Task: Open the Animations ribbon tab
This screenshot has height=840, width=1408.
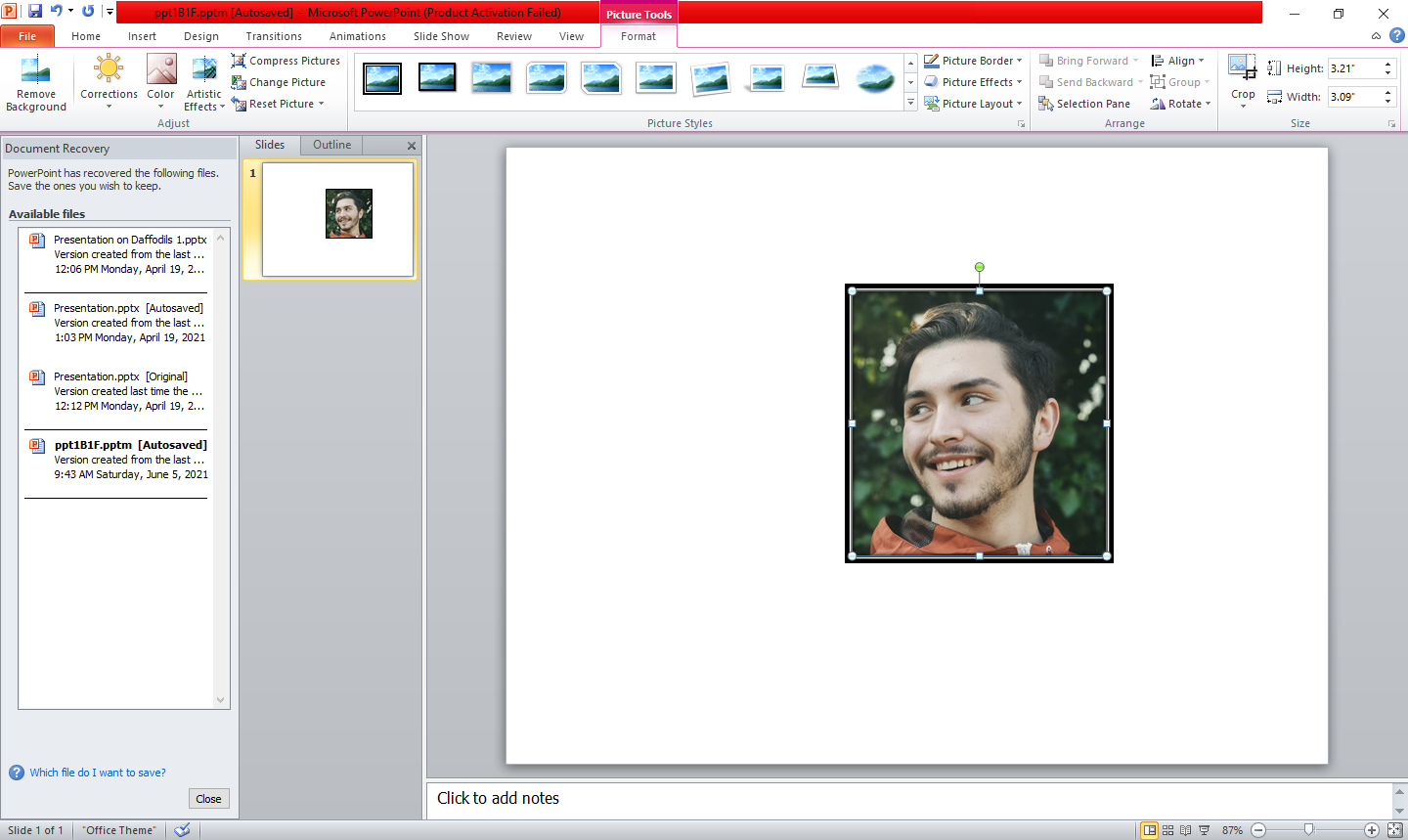Action: pos(358,36)
